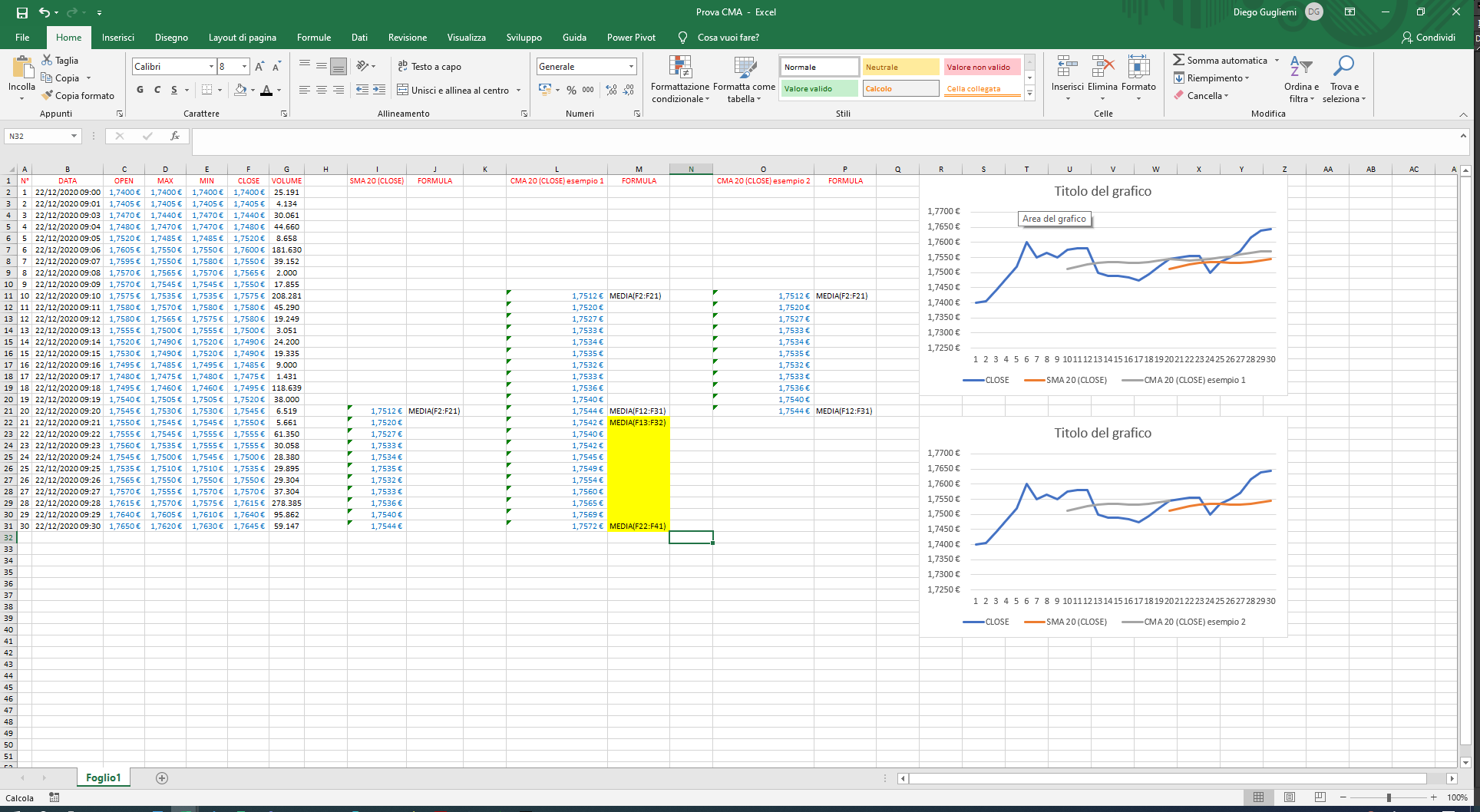This screenshot has width=1480, height=812.
Task: Open the font size dropdown
Action: 244,67
